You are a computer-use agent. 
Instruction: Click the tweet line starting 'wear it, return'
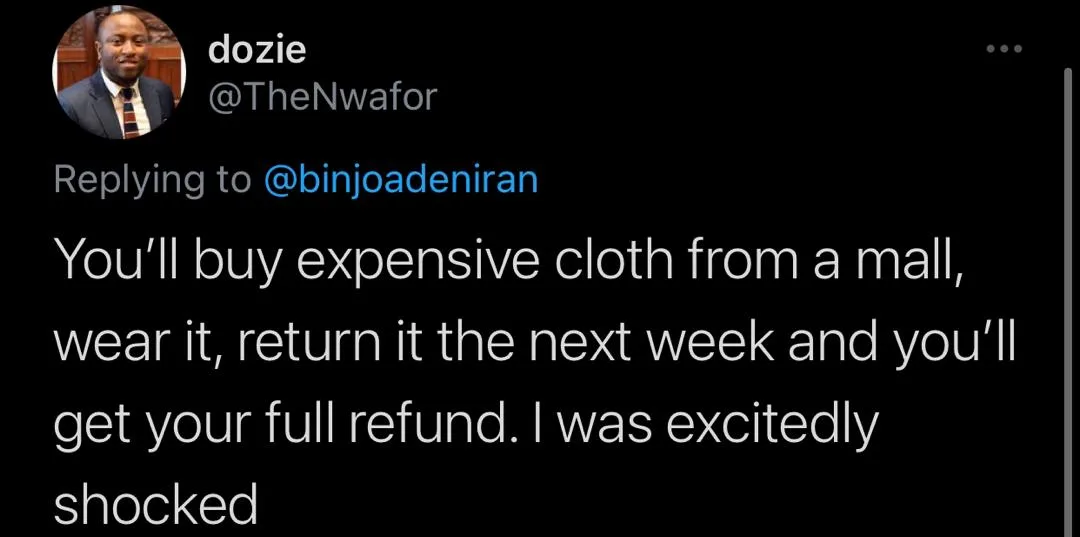click(535, 346)
